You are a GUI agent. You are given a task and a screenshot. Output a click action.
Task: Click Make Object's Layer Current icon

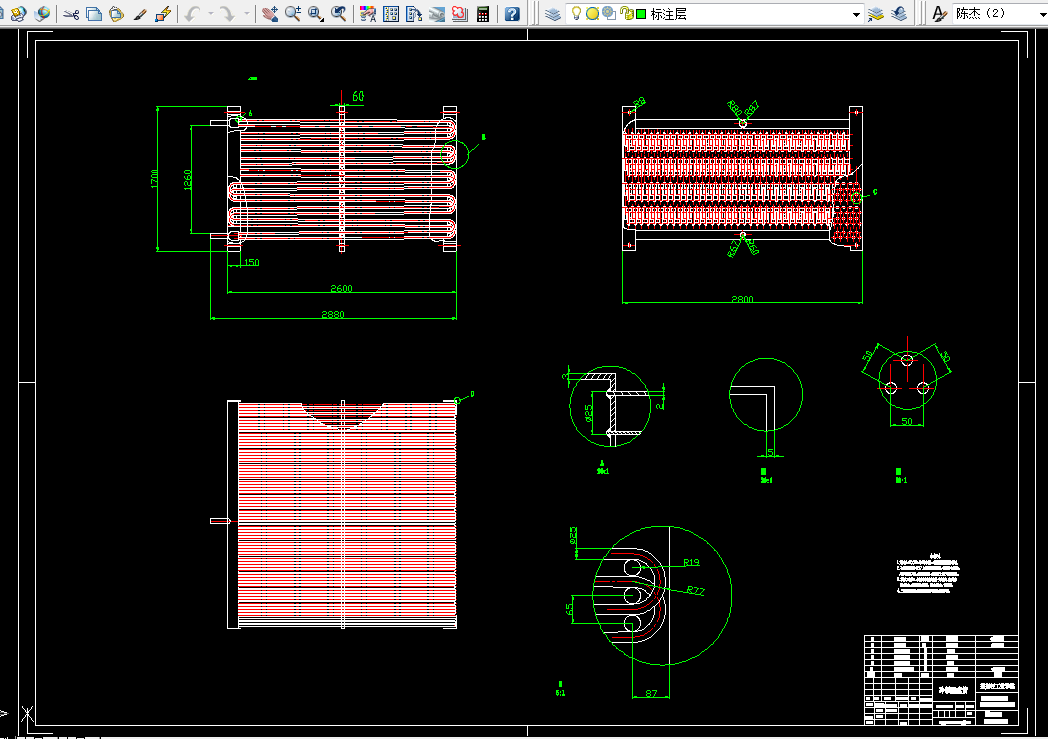click(x=876, y=13)
